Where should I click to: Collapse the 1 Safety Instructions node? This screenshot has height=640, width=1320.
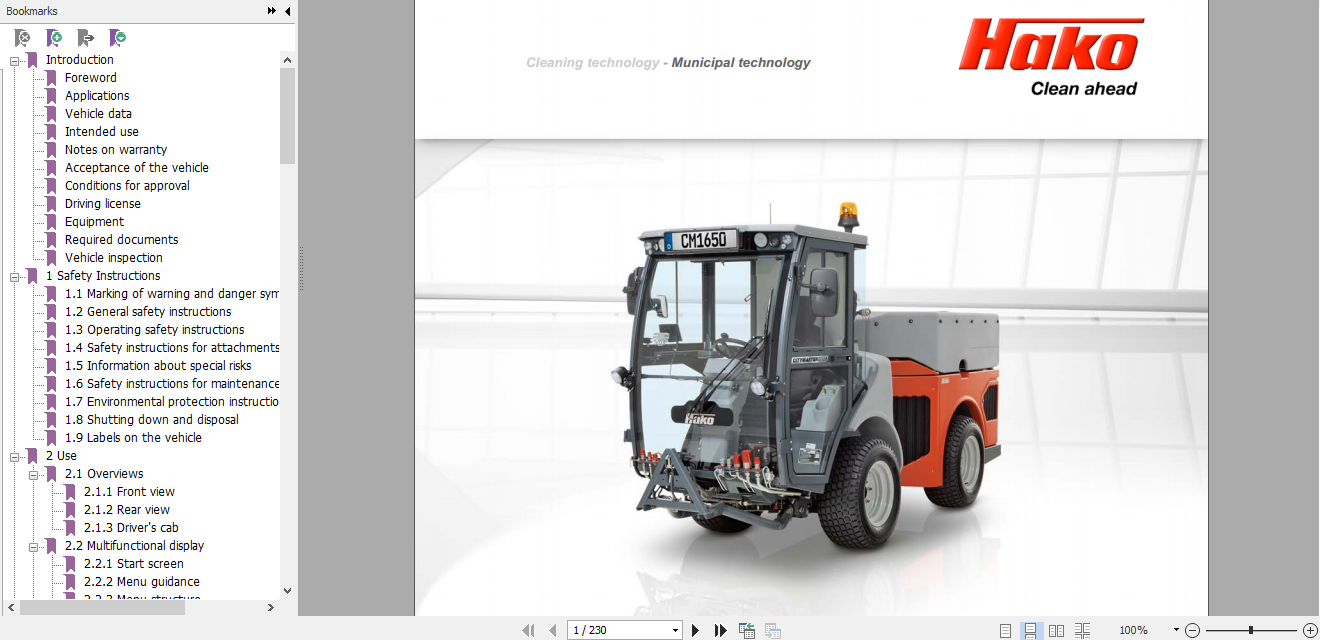point(14,276)
